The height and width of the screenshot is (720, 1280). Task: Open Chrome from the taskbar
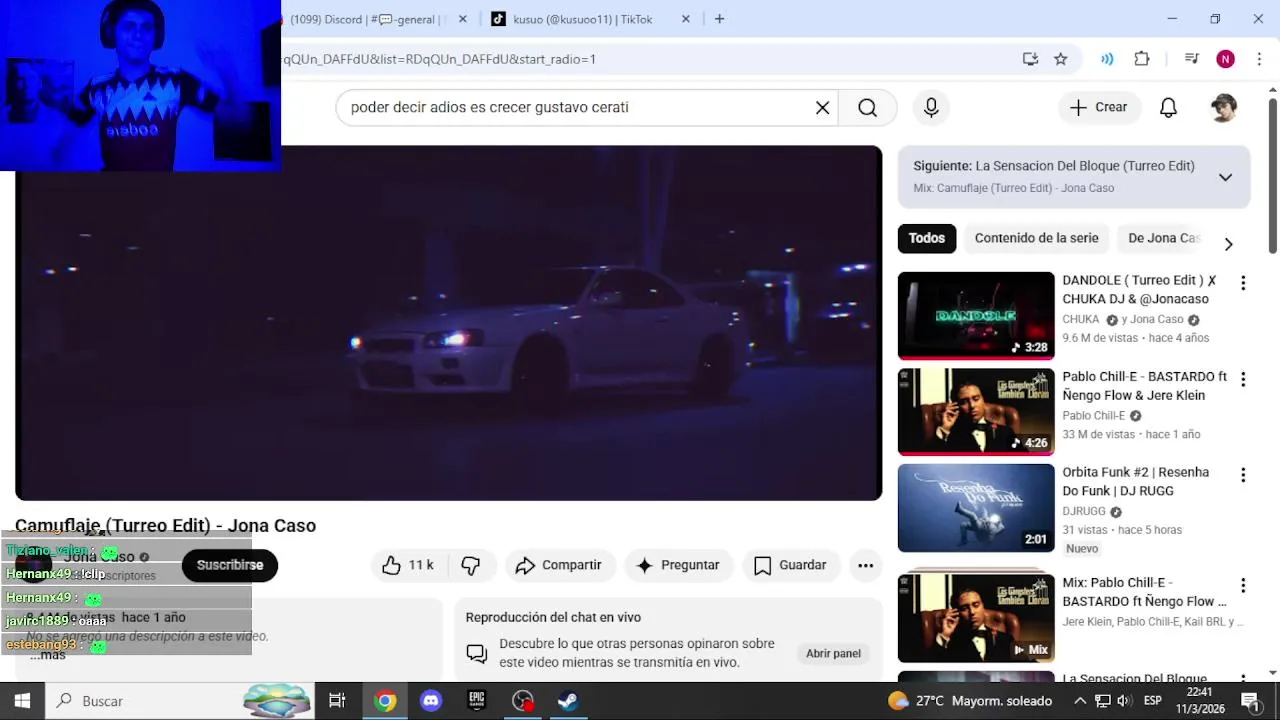tap(385, 701)
